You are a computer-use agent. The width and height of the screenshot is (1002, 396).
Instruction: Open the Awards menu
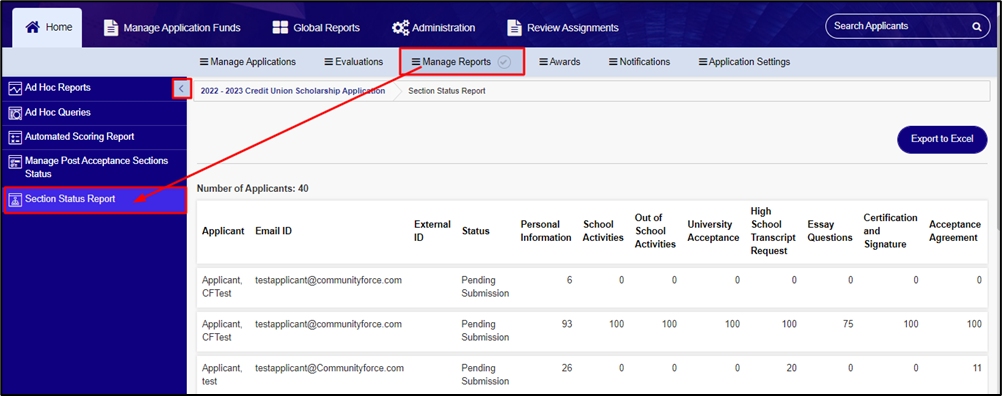(x=560, y=62)
